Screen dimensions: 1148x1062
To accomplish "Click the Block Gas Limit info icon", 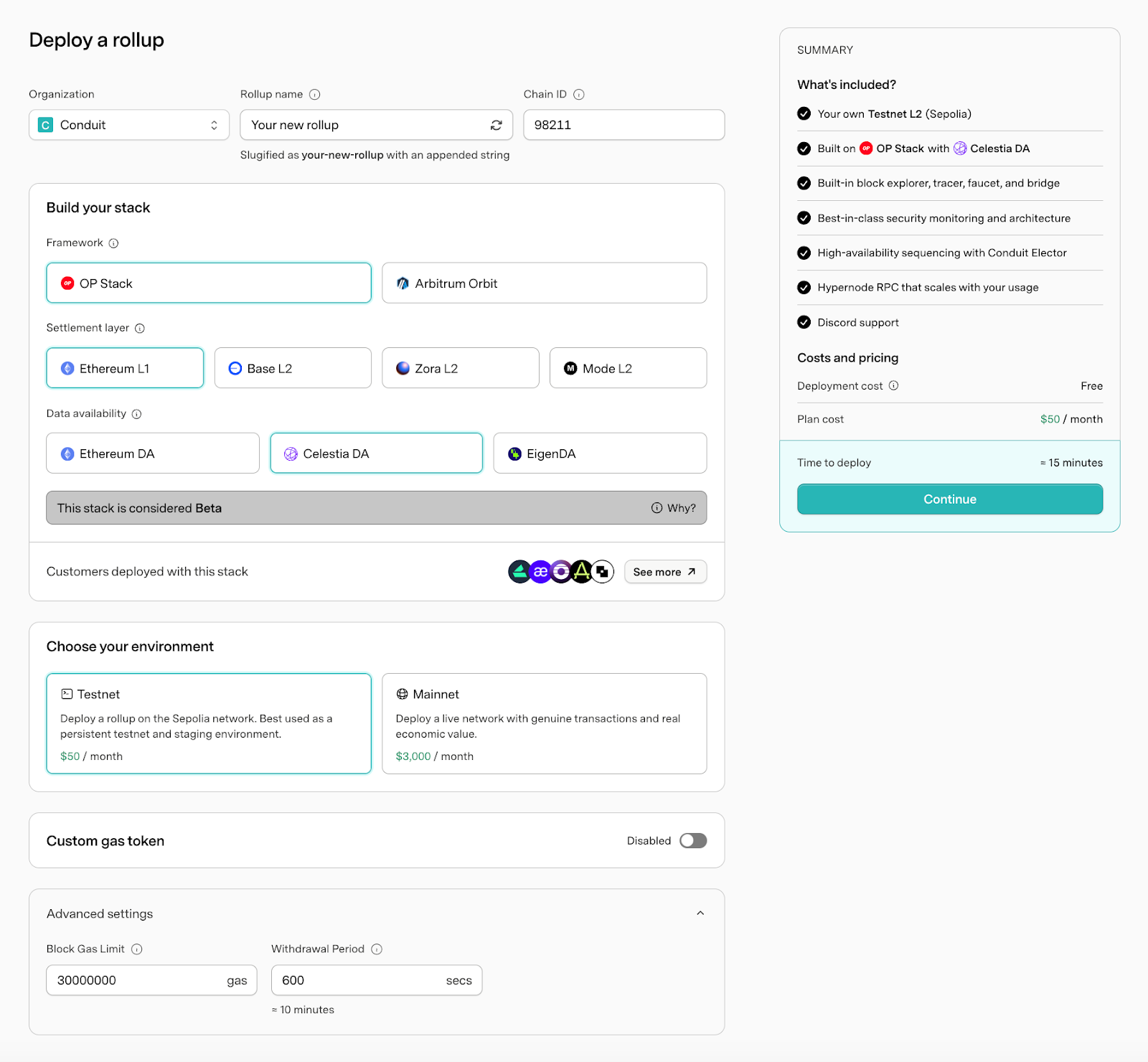I will [137, 949].
